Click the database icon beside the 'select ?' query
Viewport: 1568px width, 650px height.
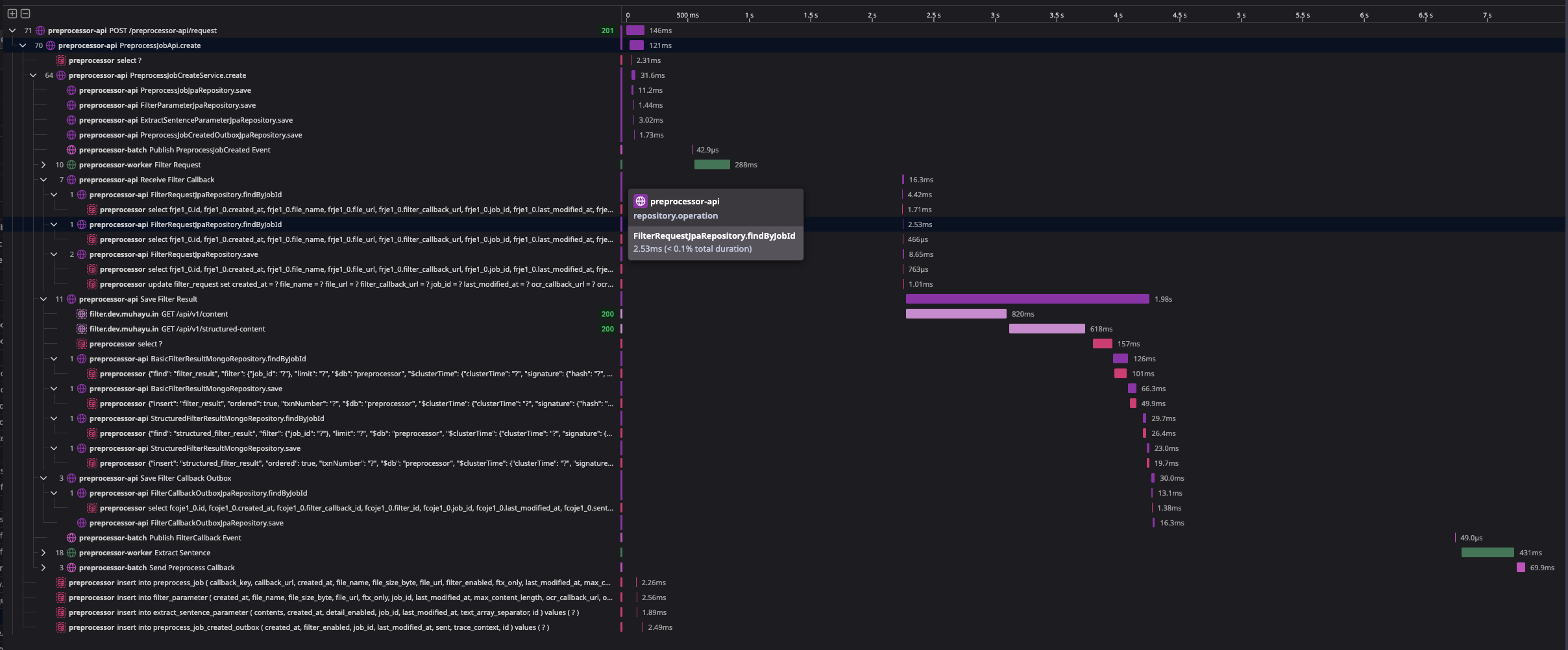[x=60, y=60]
